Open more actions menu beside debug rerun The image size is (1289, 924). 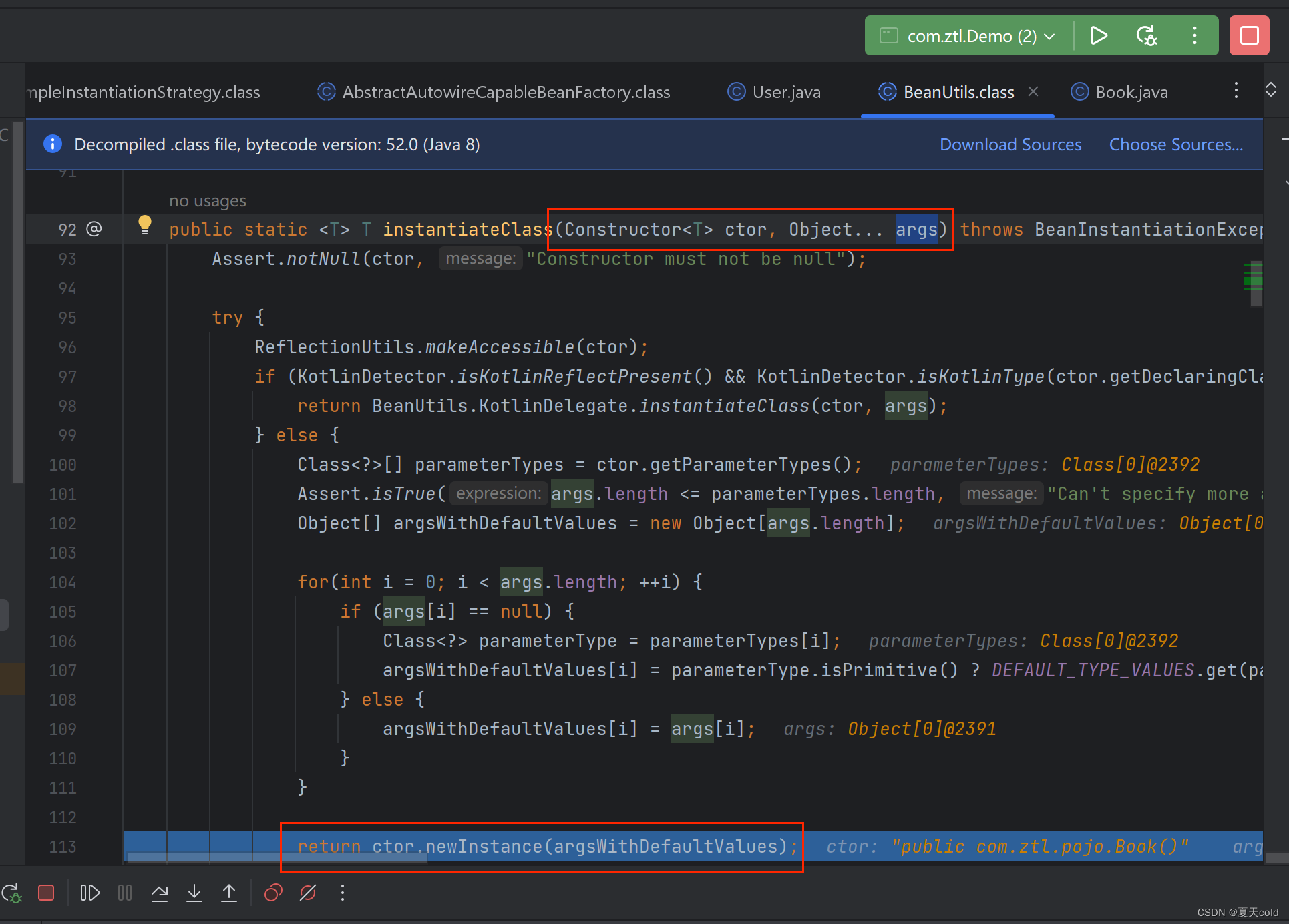[1195, 35]
